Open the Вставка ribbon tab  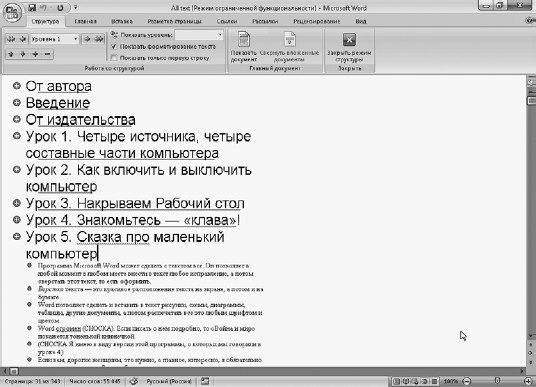point(122,21)
